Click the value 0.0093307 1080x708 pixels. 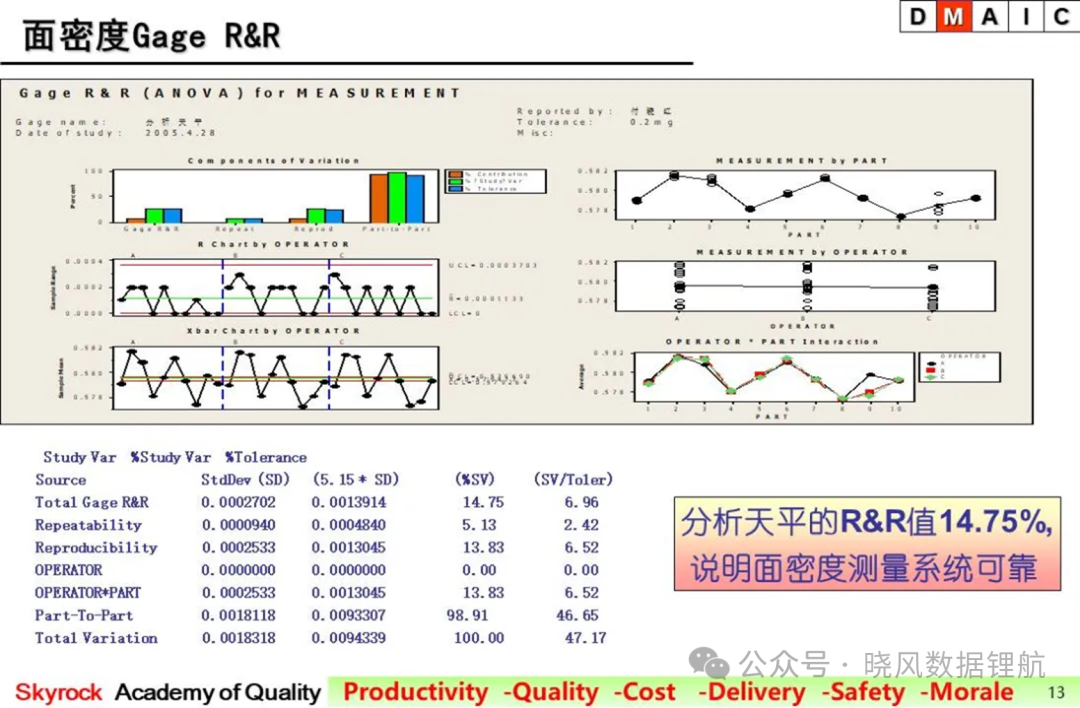click(349, 616)
